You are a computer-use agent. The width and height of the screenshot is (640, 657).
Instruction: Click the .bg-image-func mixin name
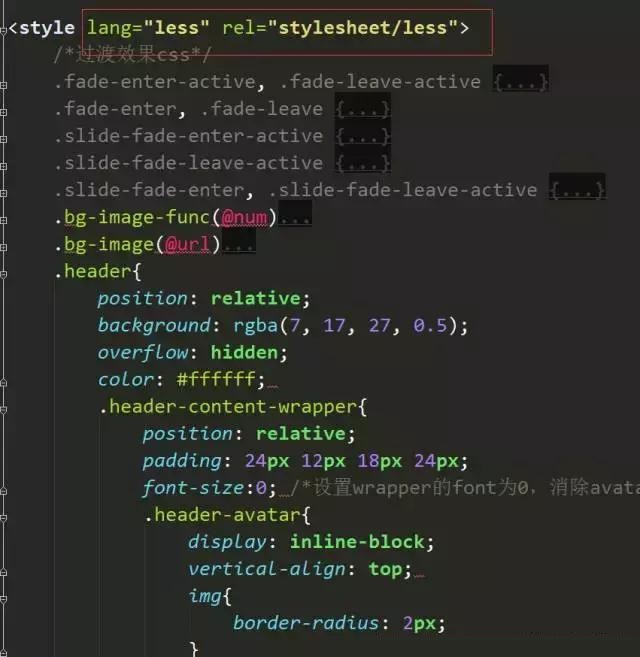pyautogui.click(x=132, y=217)
